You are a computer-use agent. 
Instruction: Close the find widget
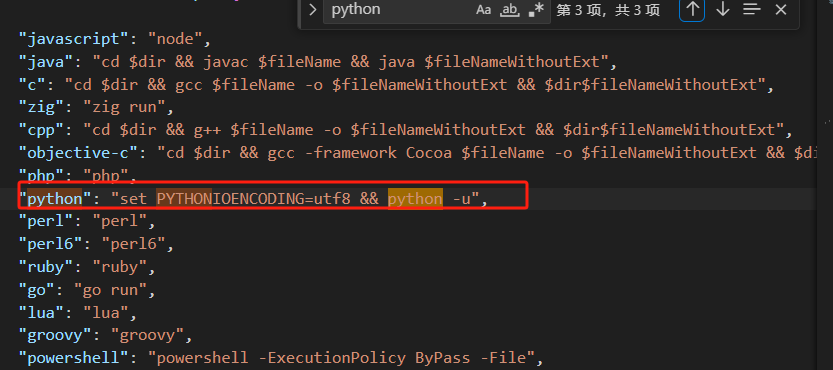781,10
